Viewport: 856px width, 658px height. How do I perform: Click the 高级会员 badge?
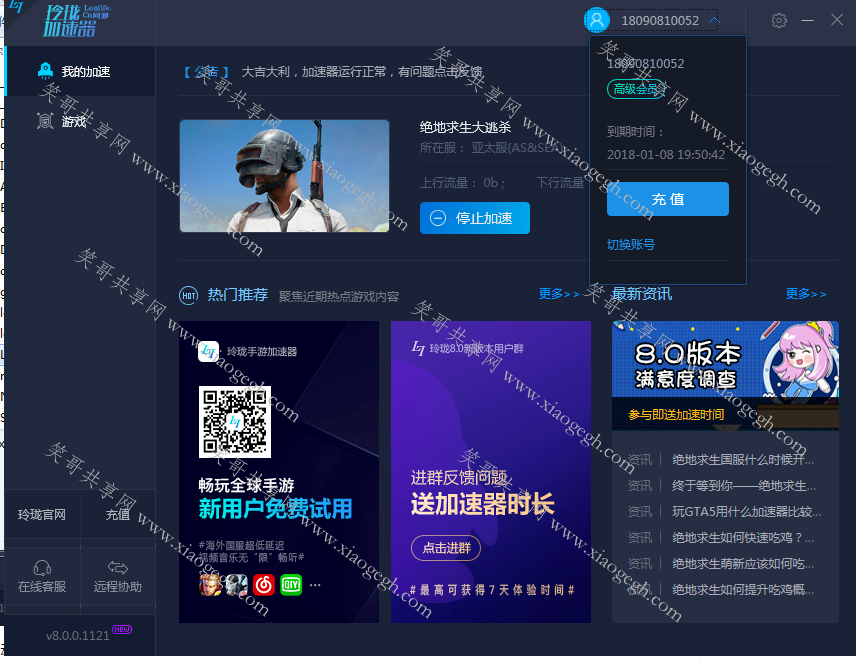pyautogui.click(x=635, y=89)
